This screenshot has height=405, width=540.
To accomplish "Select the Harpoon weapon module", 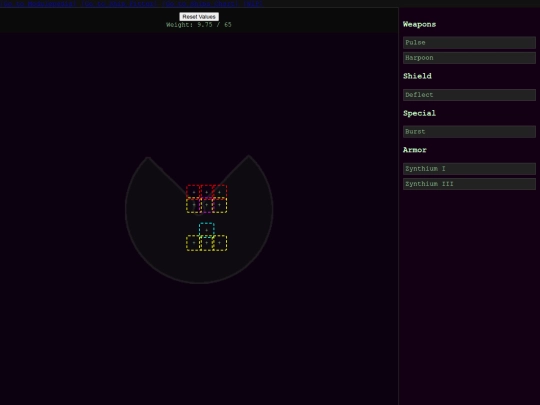I will (469, 58).
